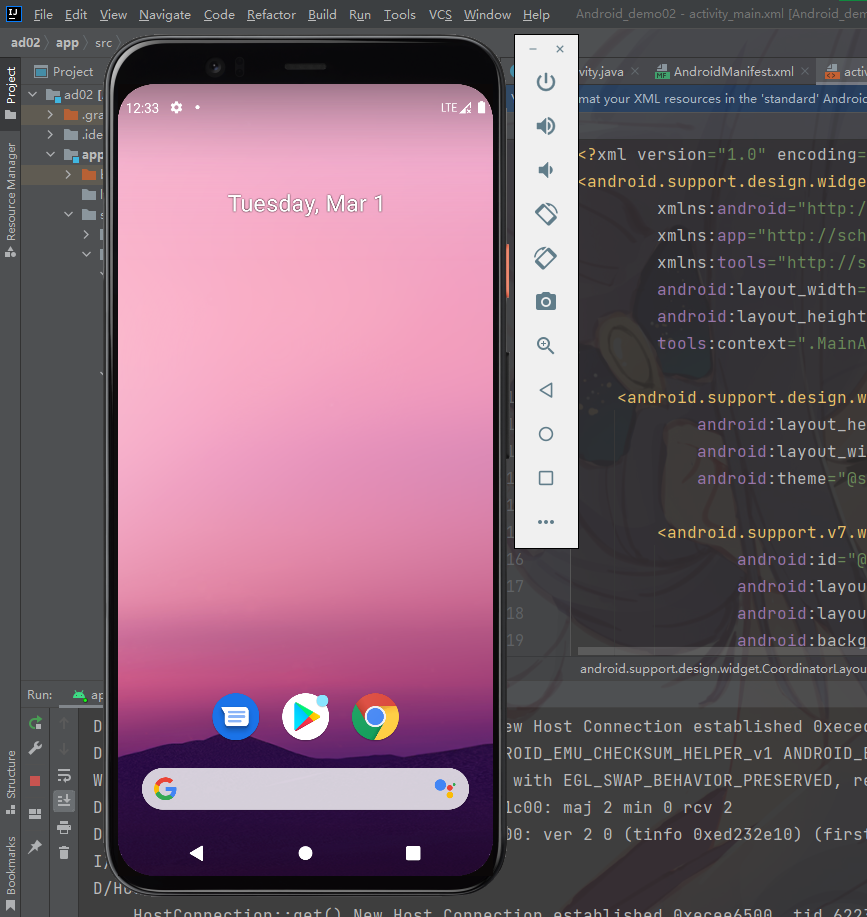Open the Project tool window sidebar tab
867x917 pixels.
11,92
